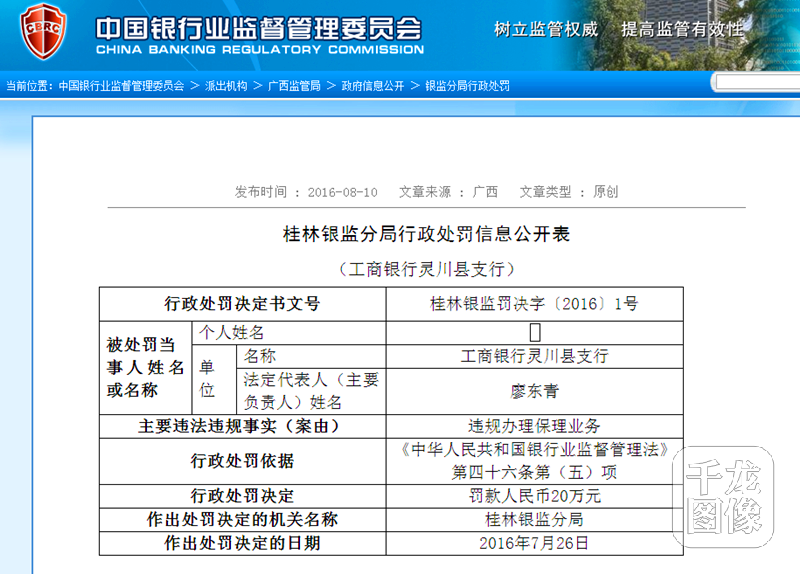This screenshot has width=800, height=574.
Task: Select the 法定代表人（主要负责人）姓名 cell
Action: point(311,391)
